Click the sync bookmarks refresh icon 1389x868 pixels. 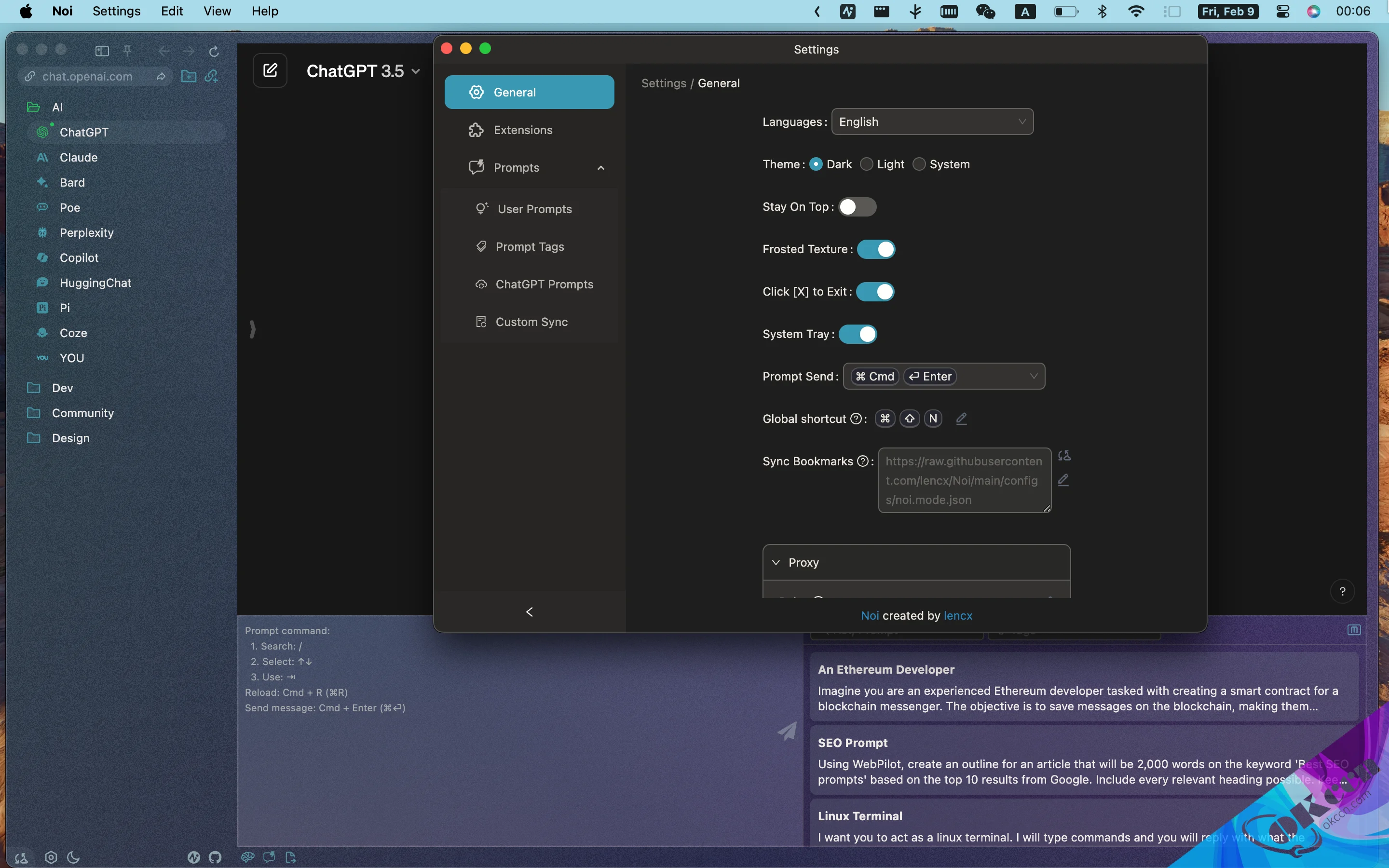(1064, 455)
